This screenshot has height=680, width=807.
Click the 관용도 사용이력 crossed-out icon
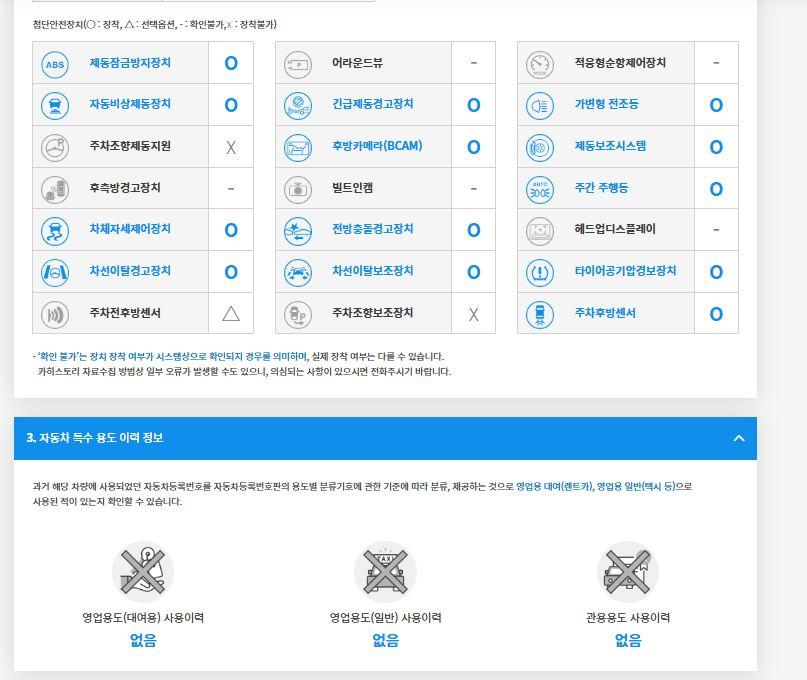pyautogui.click(x=628, y=572)
